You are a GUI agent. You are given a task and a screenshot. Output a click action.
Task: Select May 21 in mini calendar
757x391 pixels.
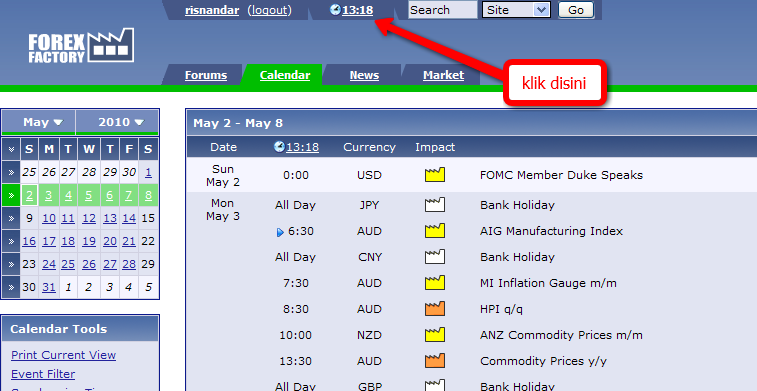[x=129, y=241]
